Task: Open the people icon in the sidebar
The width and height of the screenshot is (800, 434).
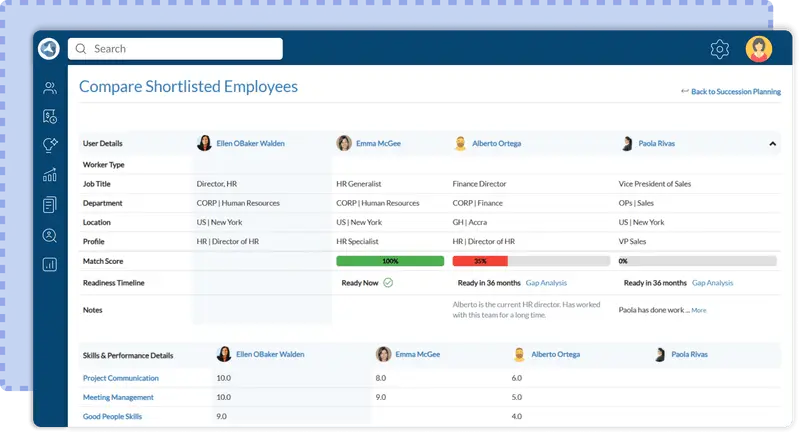Action: (49, 88)
